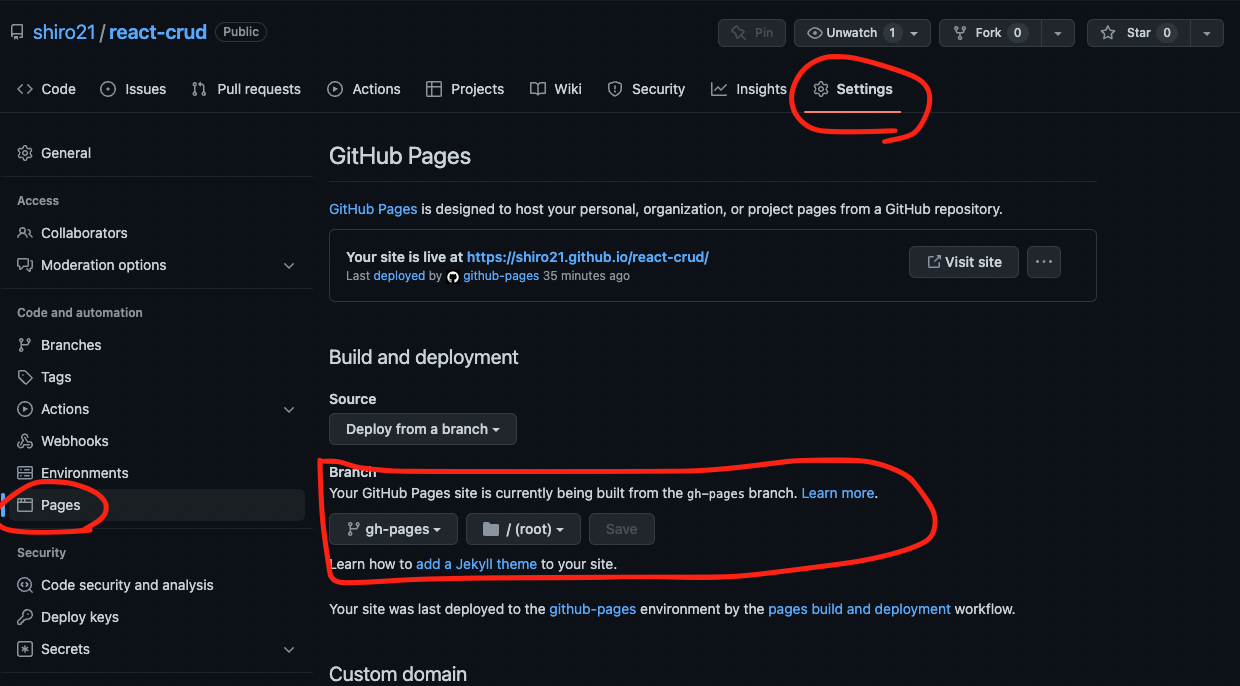Click the shiro21 owner link
Image resolution: width=1240 pixels, height=686 pixels.
click(x=64, y=32)
